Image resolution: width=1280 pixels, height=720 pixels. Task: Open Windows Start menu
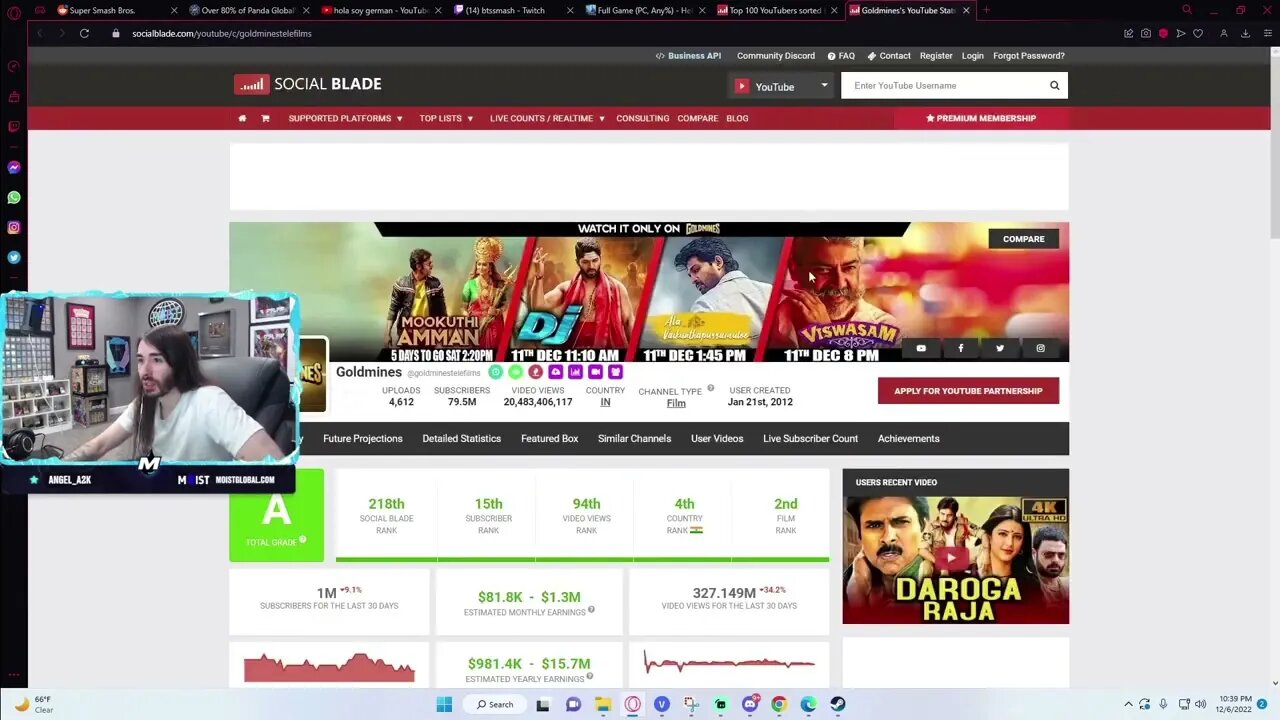444,704
